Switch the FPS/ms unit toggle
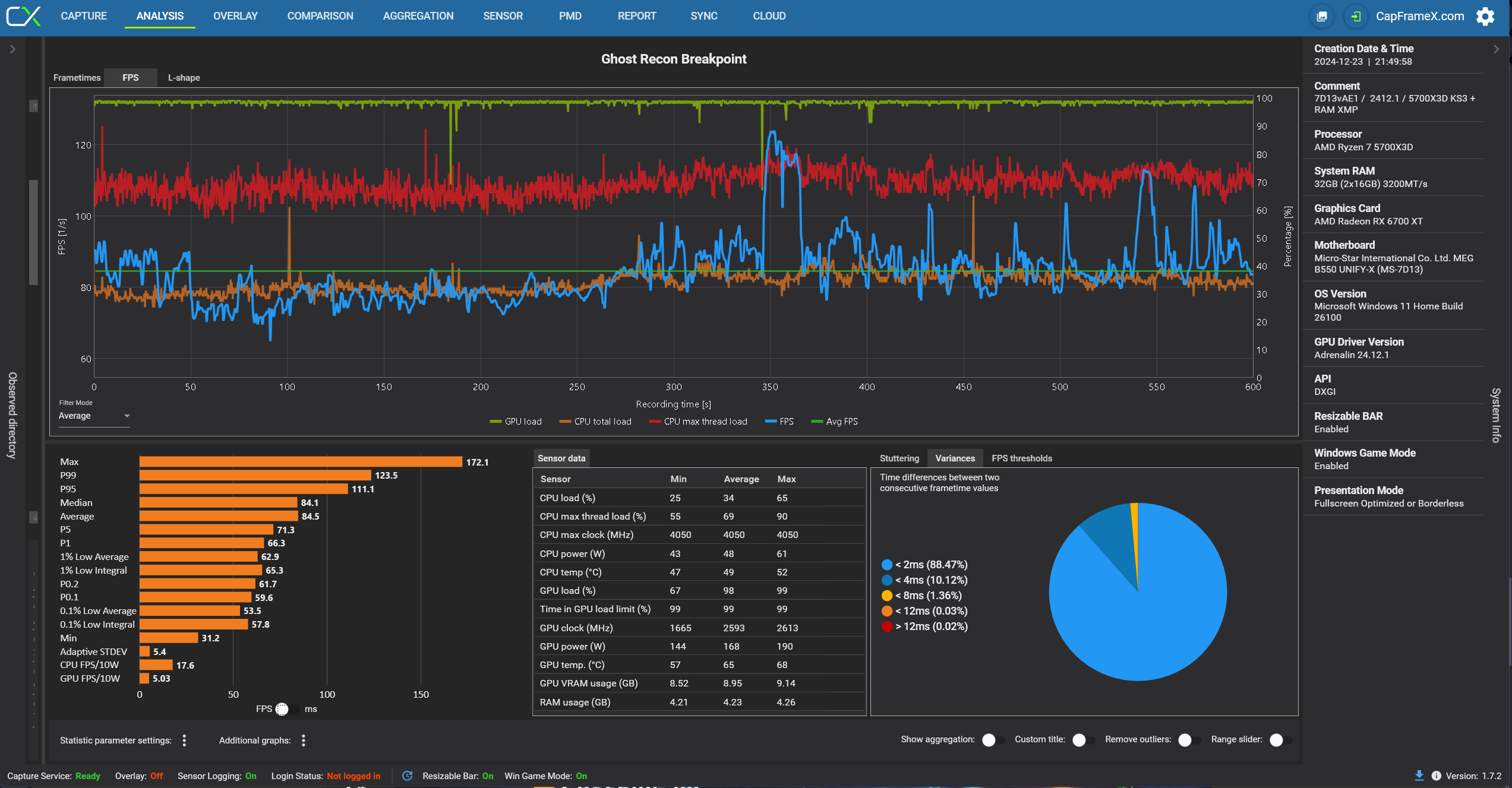This screenshot has width=1512, height=788. point(288,709)
